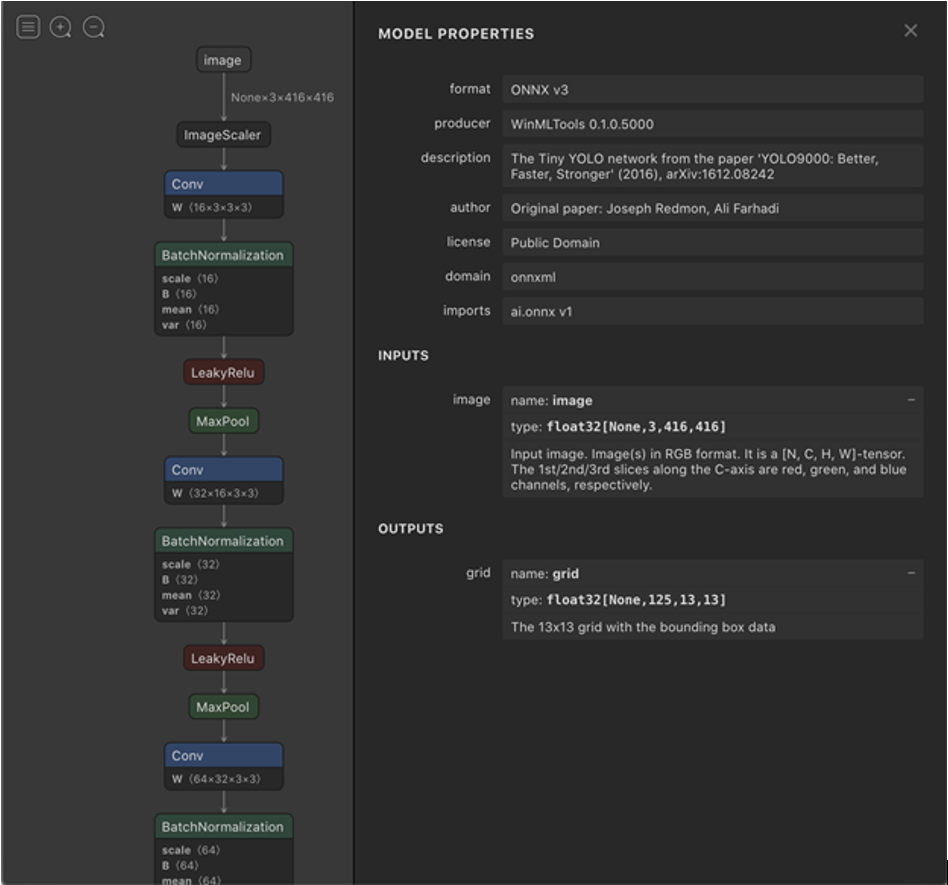Image resolution: width=948 pixels, height=885 pixels.
Task: Select the first BatchNormalization node
Action: 223,255
